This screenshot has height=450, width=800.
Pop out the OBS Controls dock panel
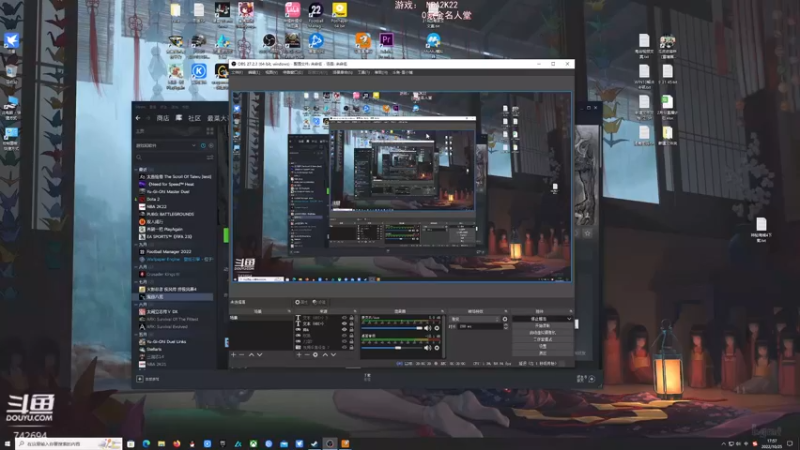(x=570, y=311)
